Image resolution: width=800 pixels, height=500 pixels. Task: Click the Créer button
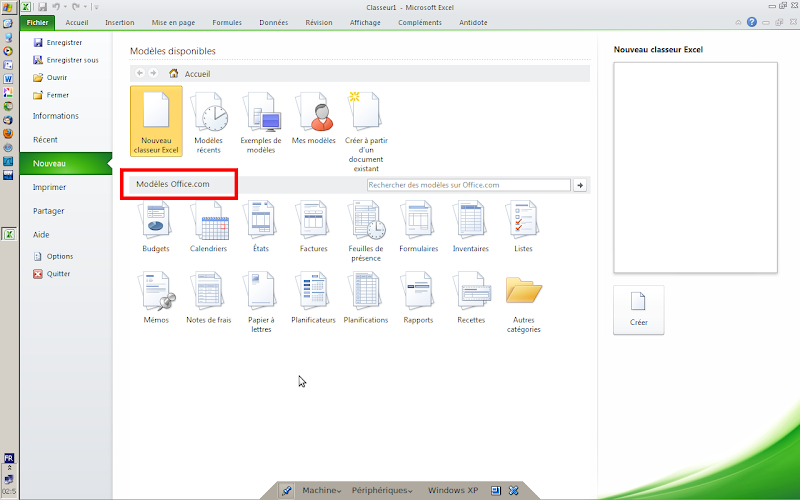(639, 310)
